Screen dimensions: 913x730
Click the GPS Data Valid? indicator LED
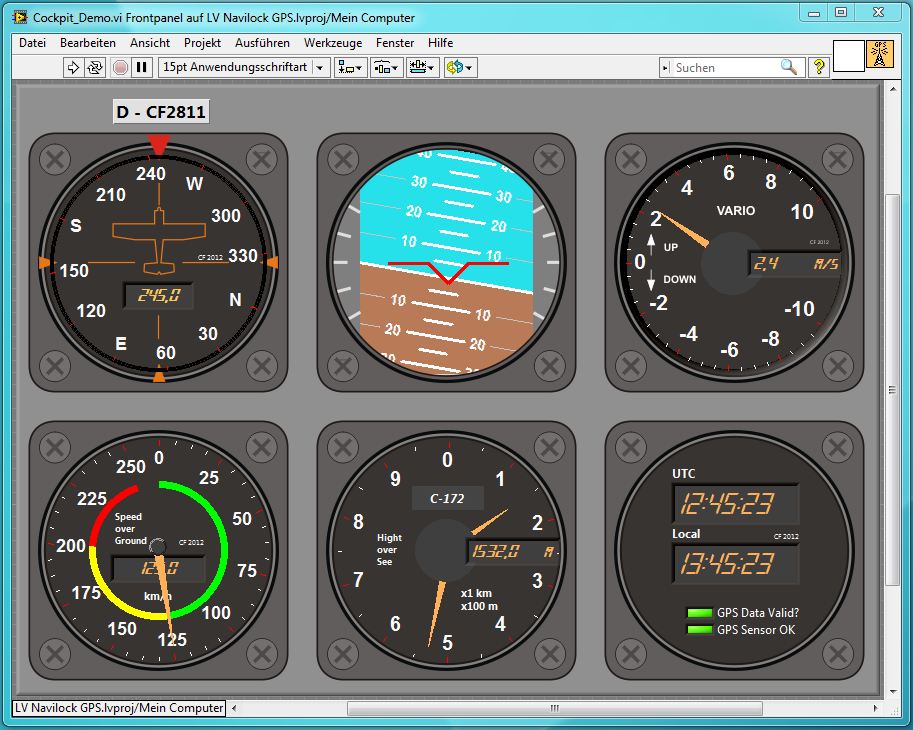(x=698, y=613)
